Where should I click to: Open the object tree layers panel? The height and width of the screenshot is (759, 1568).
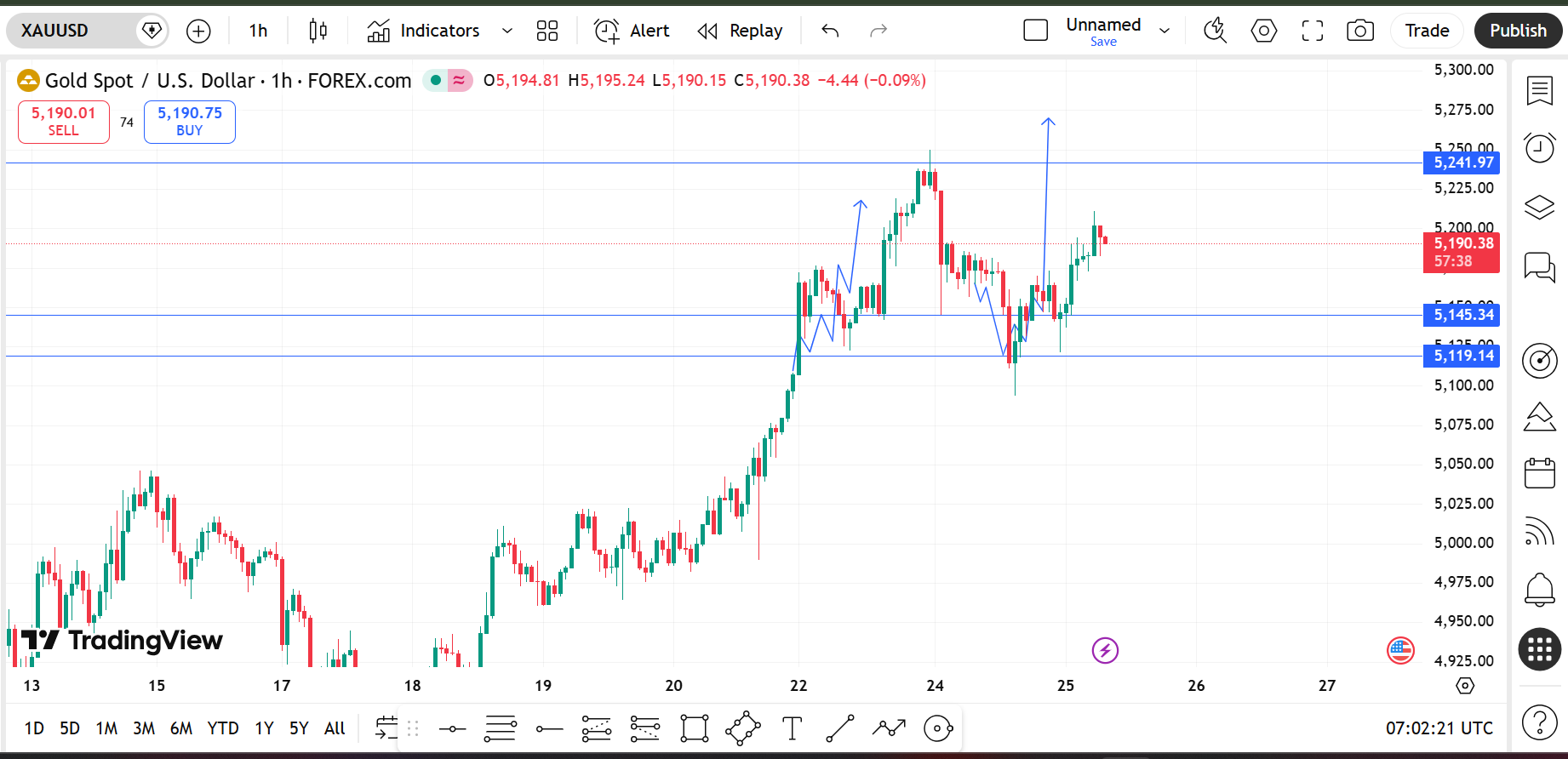[1539, 207]
